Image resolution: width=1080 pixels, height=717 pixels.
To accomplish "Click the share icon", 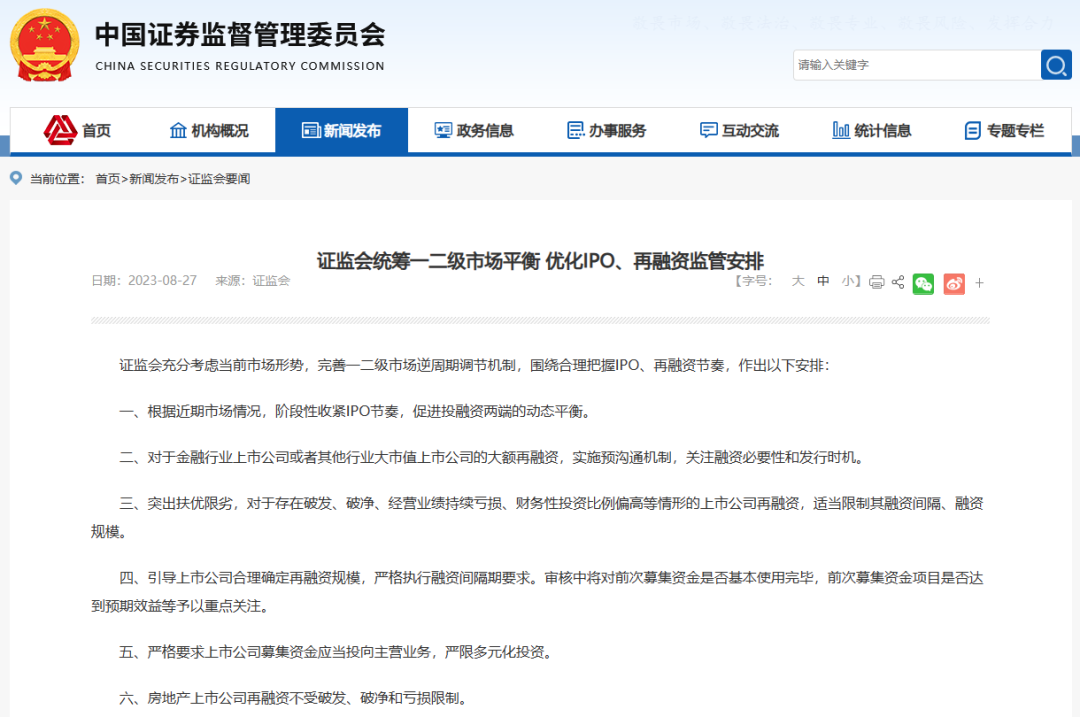I will point(897,282).
